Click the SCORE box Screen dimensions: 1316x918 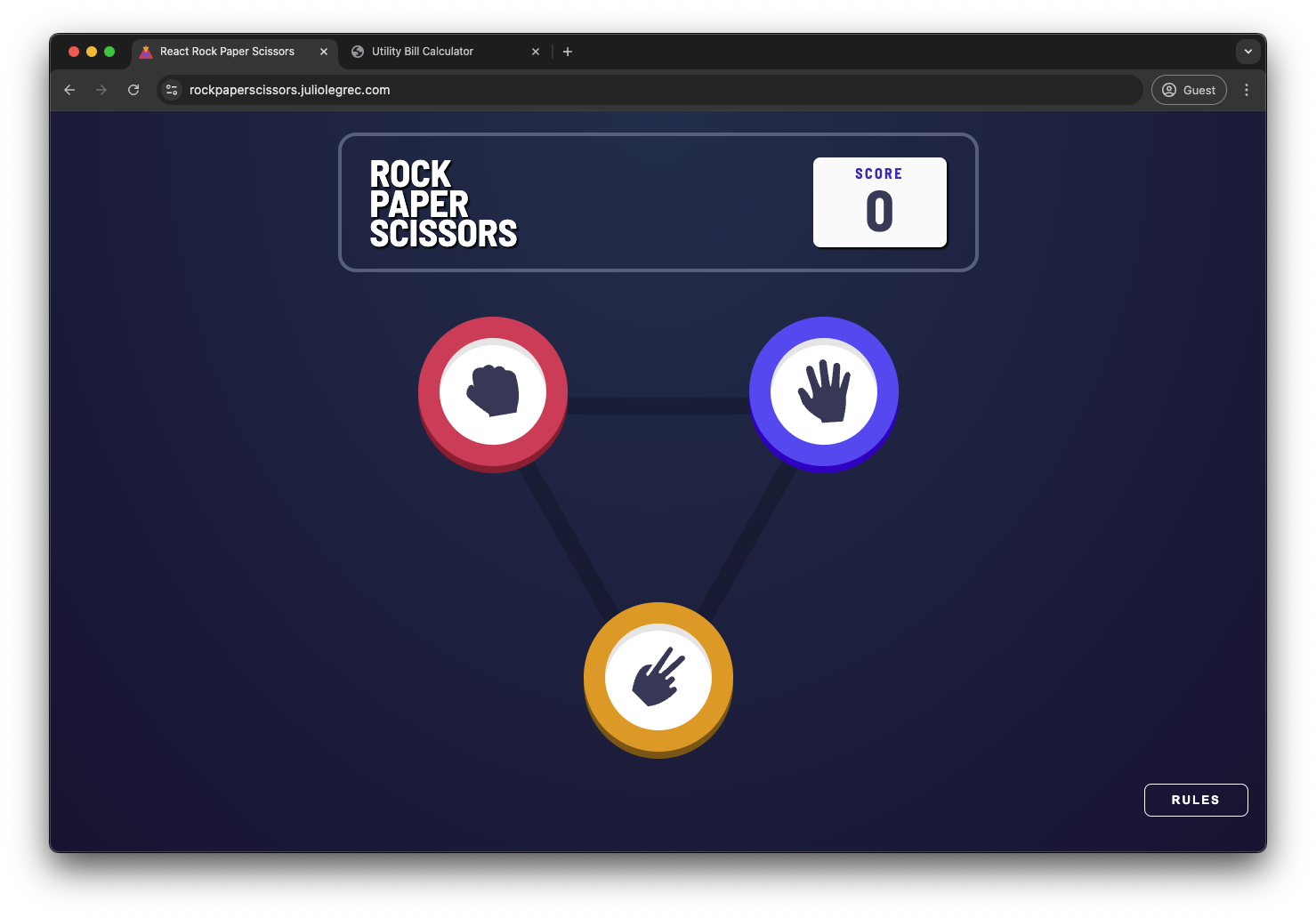coord(879,202)
